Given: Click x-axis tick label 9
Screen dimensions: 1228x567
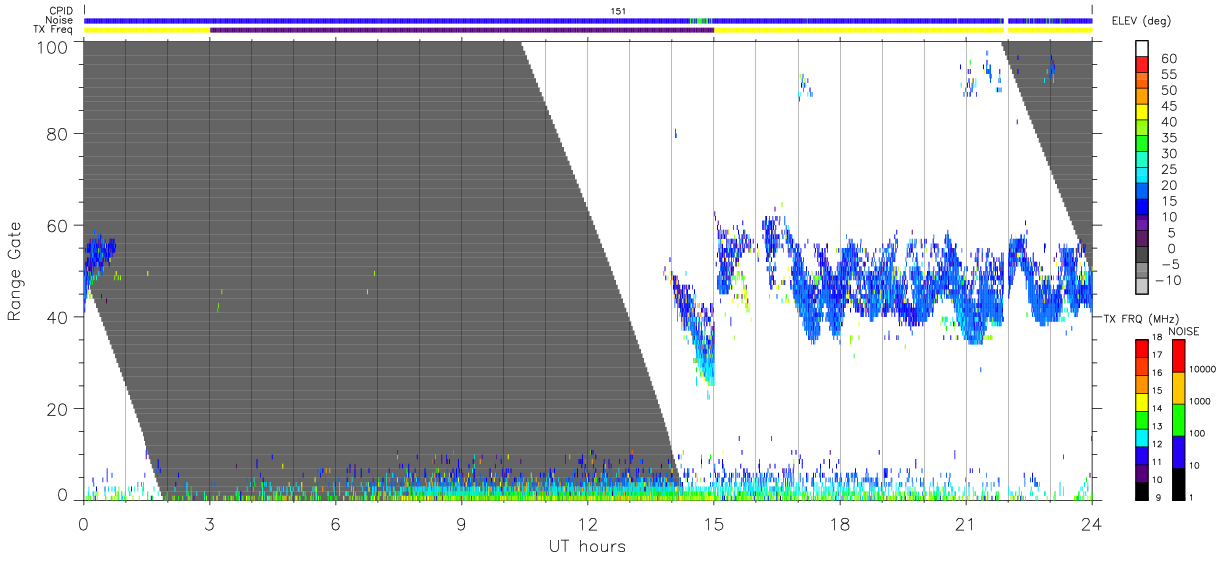Looking at the screenshot, I should [x=461, y=524].
